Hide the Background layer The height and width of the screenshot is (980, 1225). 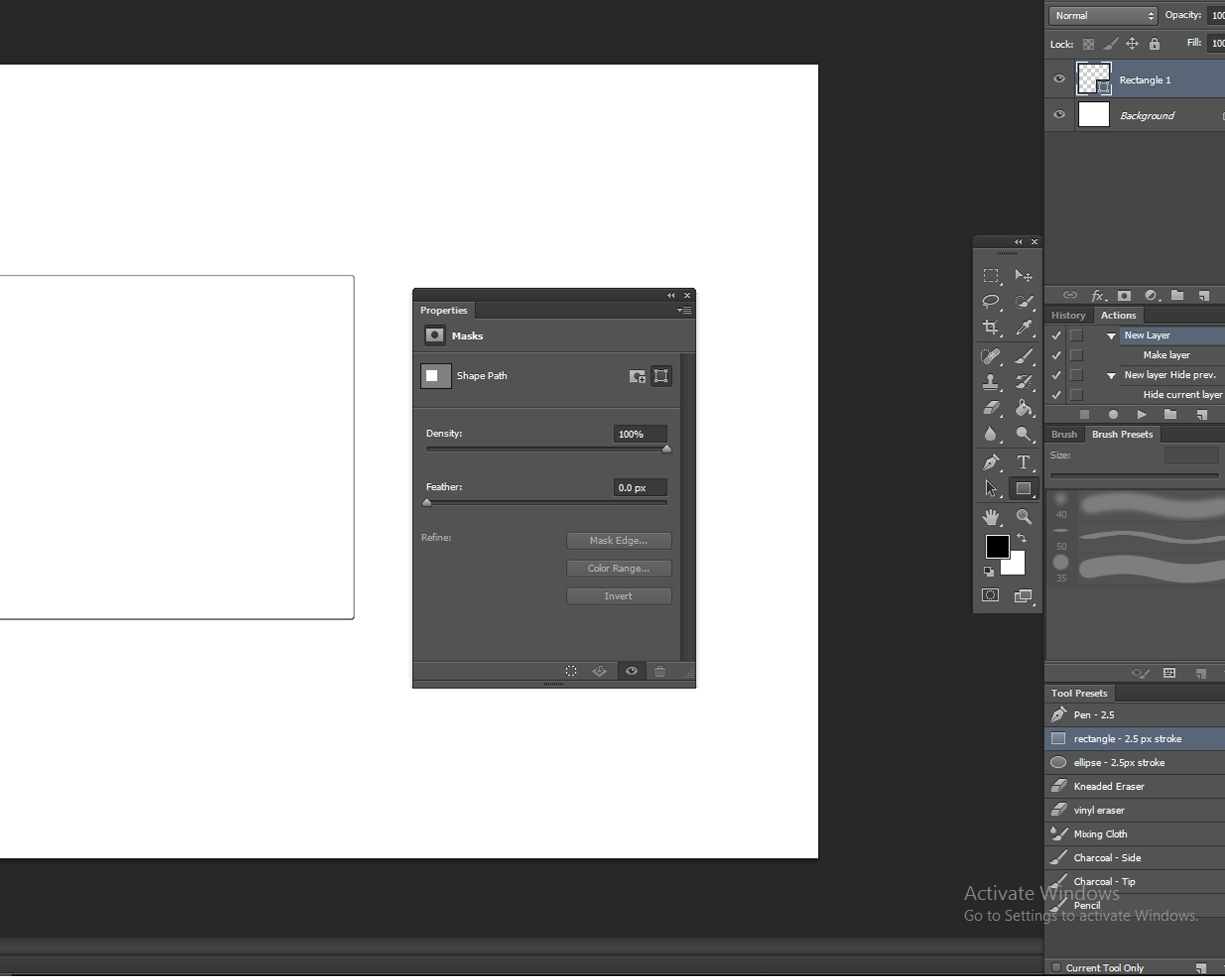[1059, 115]
